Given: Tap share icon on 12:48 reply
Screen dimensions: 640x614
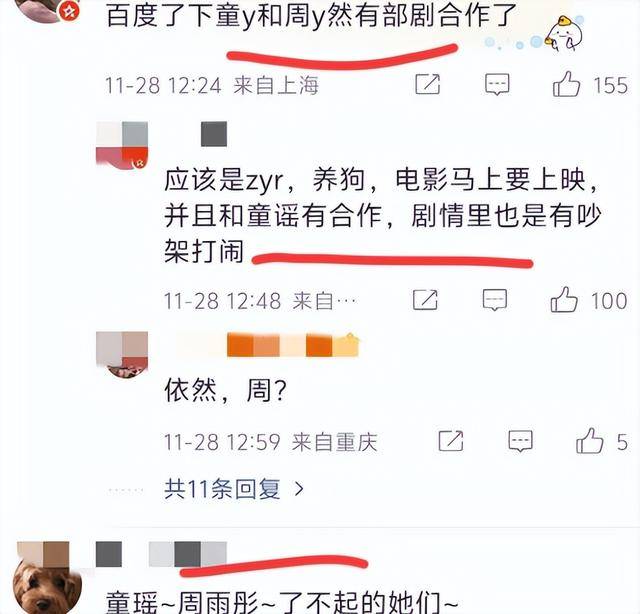Looking at the screenshot, I should (425, 300).
